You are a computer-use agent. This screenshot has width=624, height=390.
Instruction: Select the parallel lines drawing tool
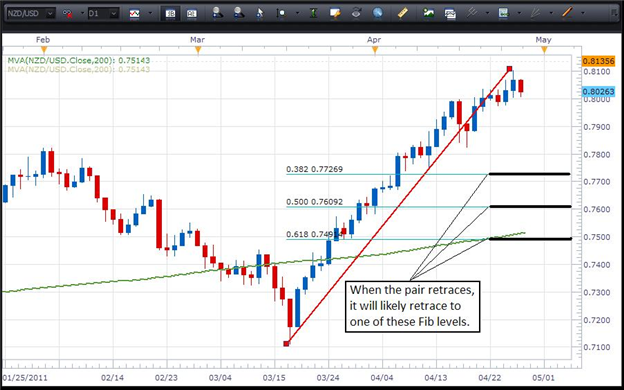[472, 13]
